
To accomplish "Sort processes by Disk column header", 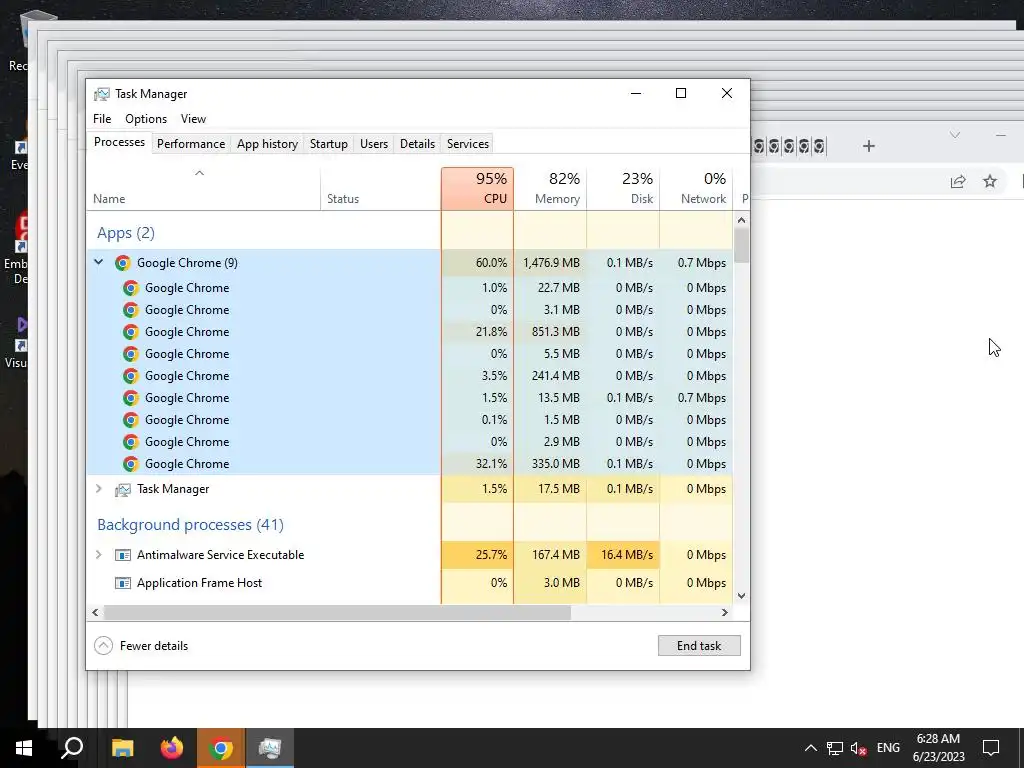I will point(624,189).
